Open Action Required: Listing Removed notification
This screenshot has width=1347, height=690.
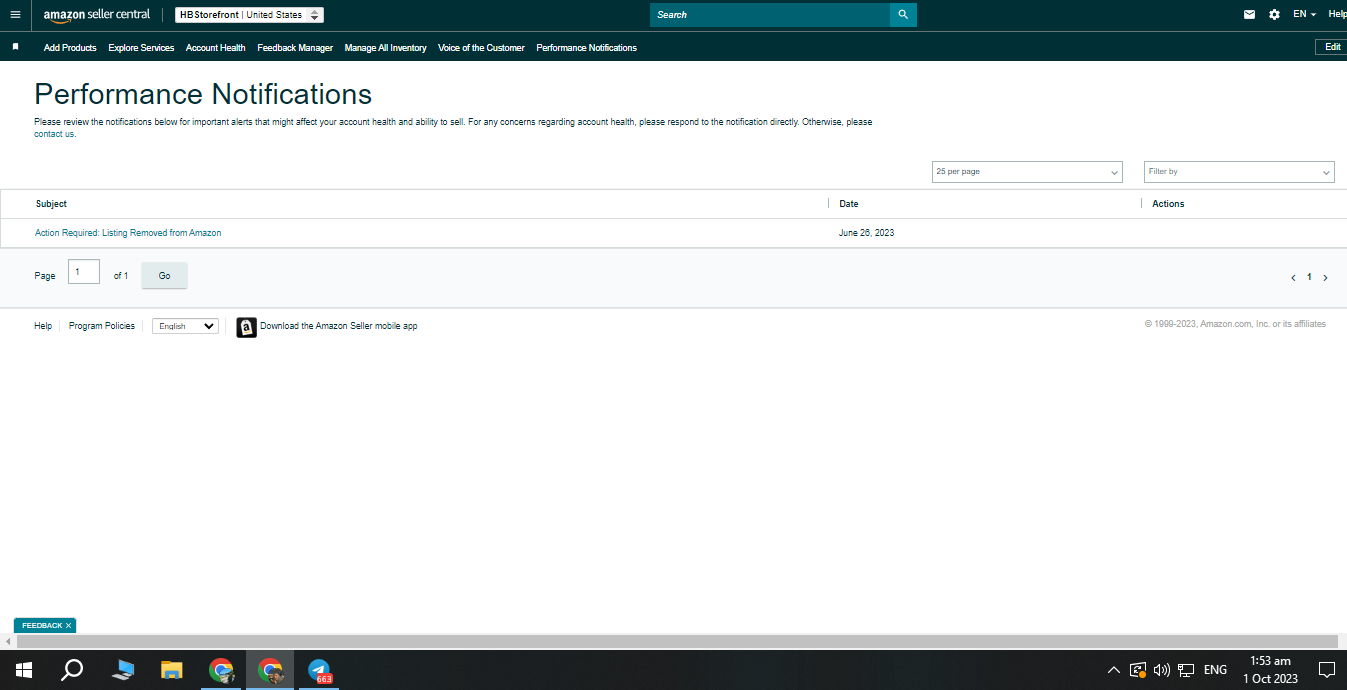tap(128, 233)
